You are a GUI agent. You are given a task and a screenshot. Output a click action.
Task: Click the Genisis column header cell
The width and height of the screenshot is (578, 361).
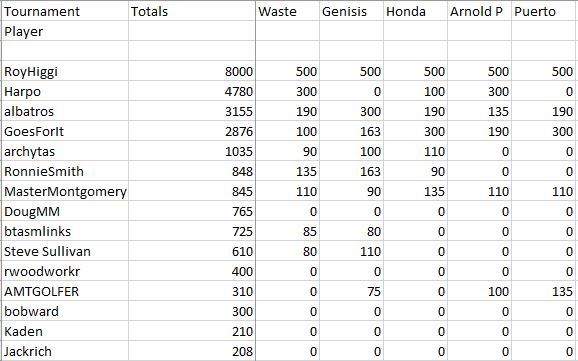coord(351,11)
